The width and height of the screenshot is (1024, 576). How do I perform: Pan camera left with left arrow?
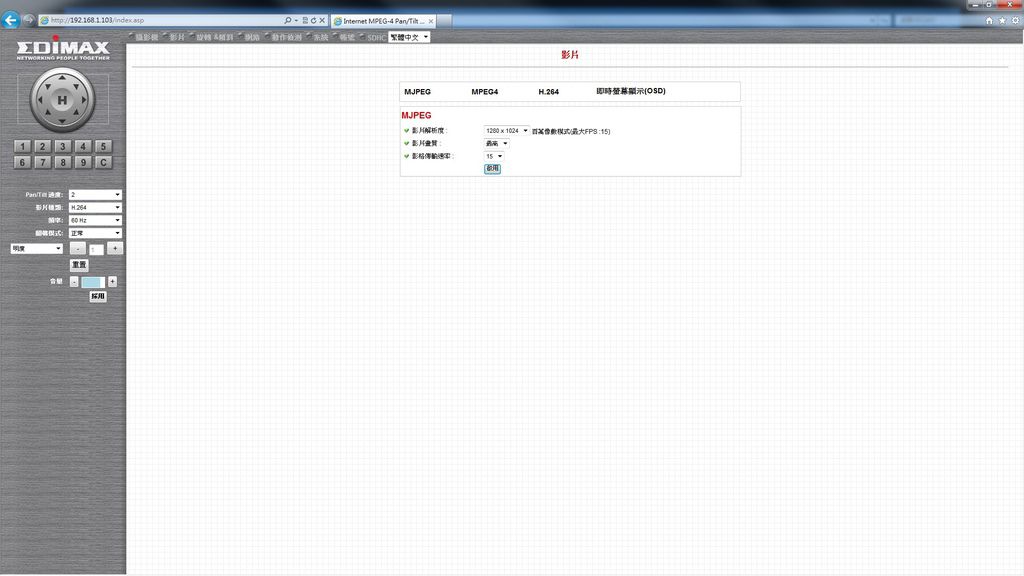pos(40,100)
